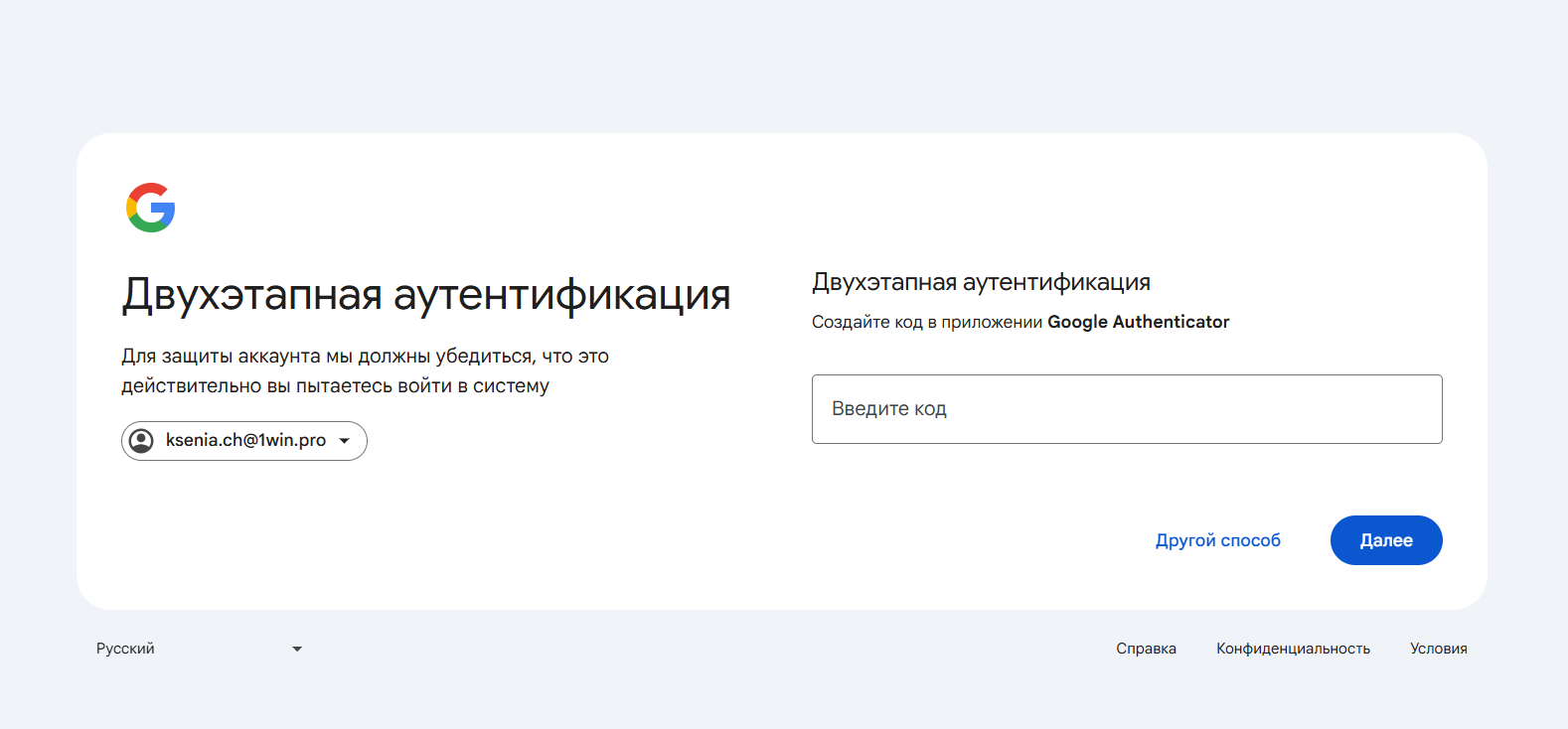Image resolution: width=1568 pixels, height=729 pixels.
Task: Open the "Русский" language dropdown
Action: 200,649
